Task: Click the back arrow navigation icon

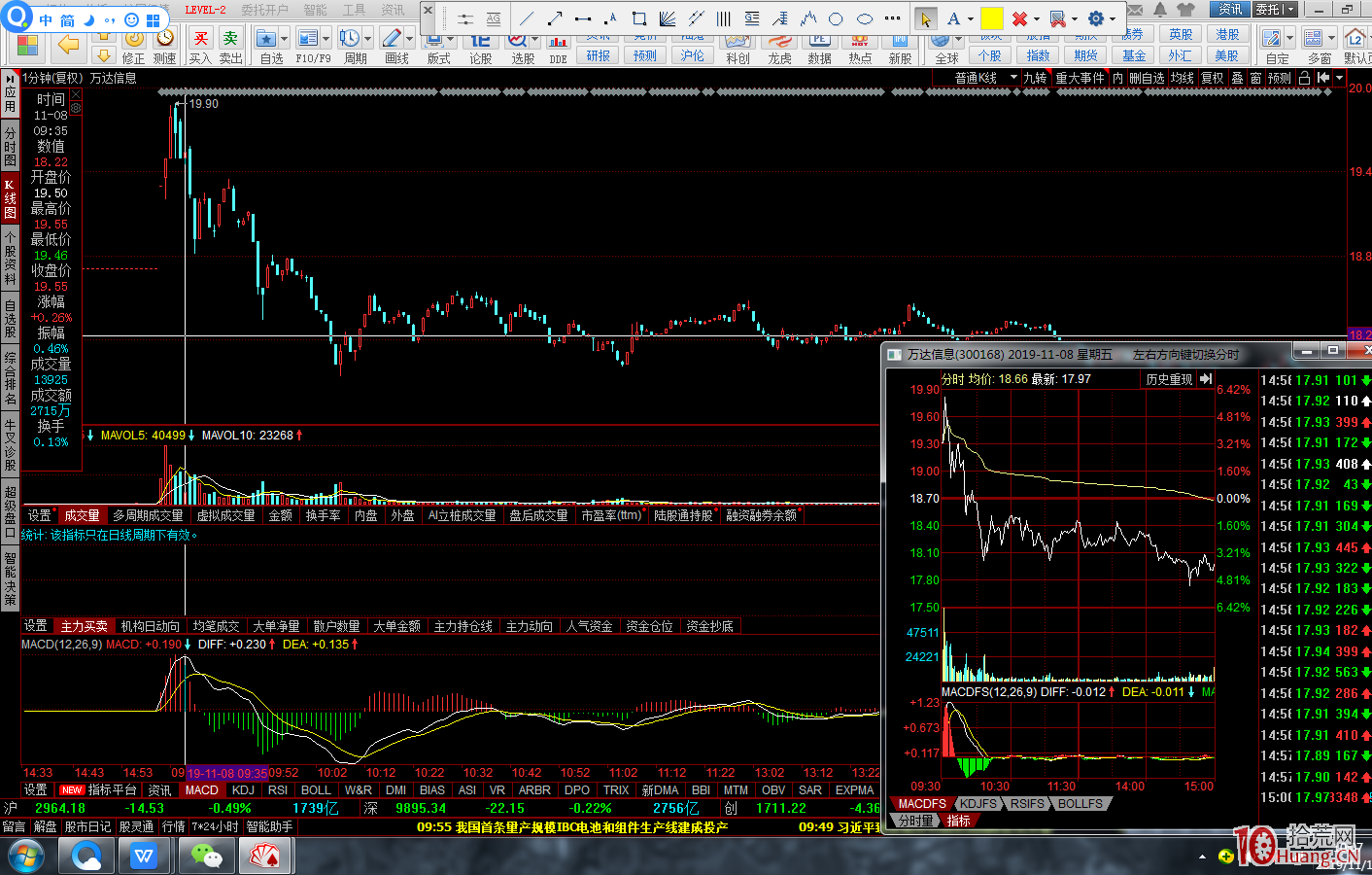Action: click(68, 44)
